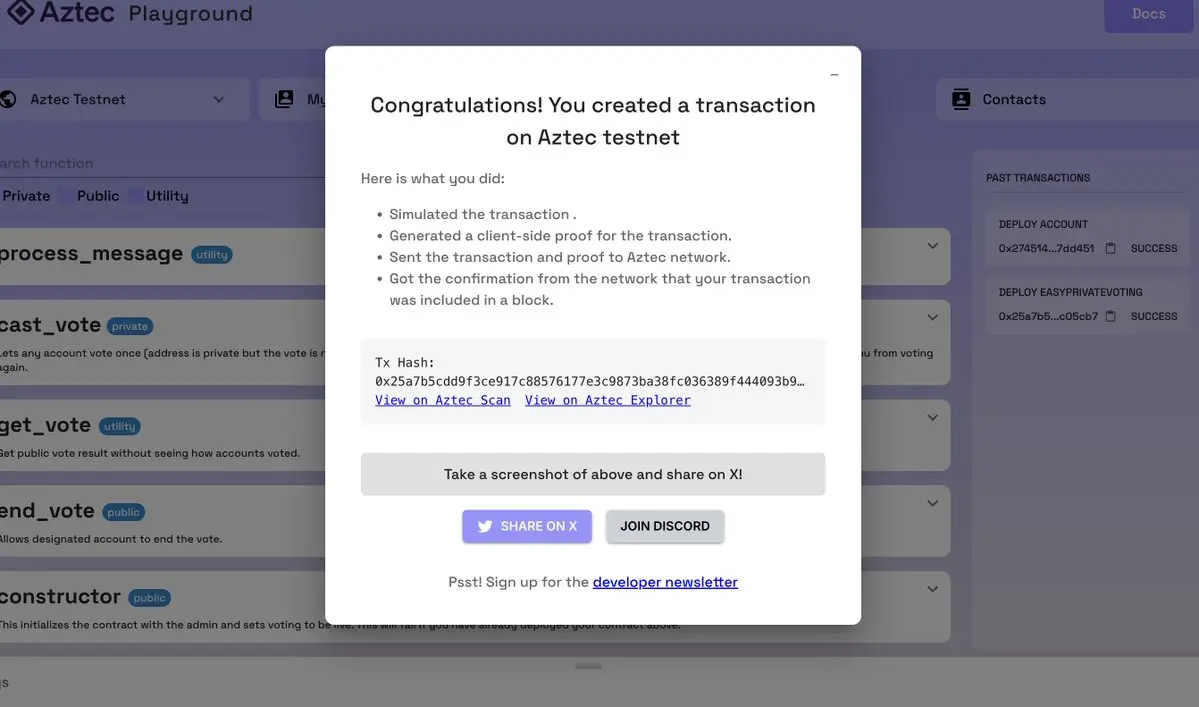1199x707 pixels.
Task: Toggle the Public function filter checkbox
Action: (x=67, y=196)
